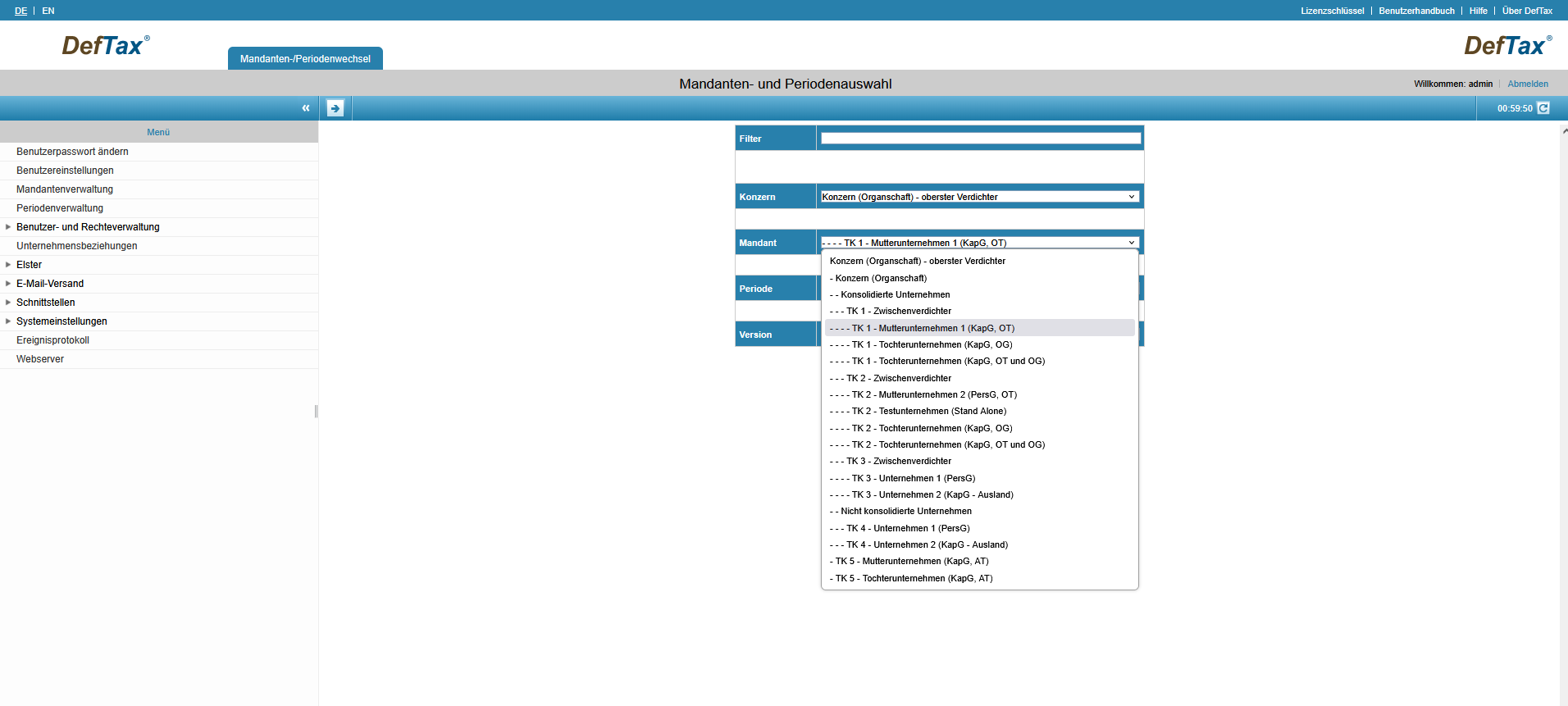The width and height of the screenshot is (1568, 706).
Task: Click the blue right-arrow toolbar icon
Action: click(x=335, y=108)
